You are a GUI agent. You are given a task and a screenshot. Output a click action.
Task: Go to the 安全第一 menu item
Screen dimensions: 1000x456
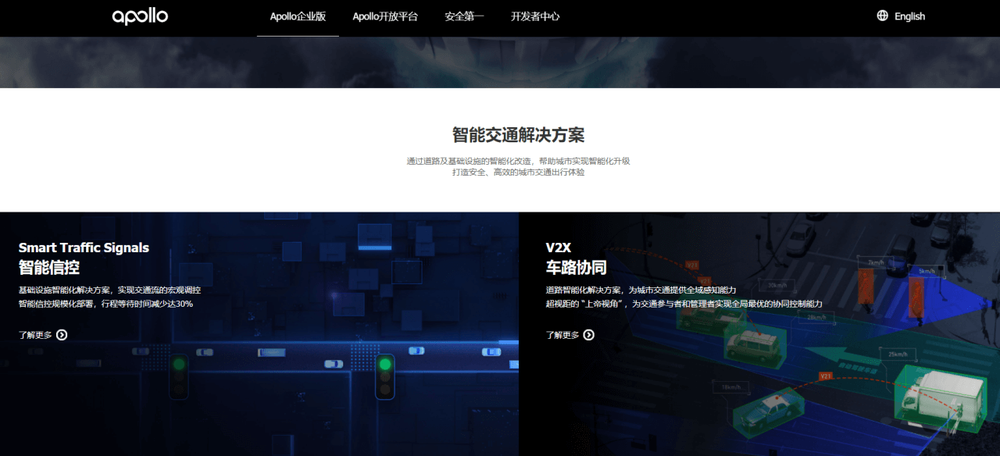[x=464, y=17]
